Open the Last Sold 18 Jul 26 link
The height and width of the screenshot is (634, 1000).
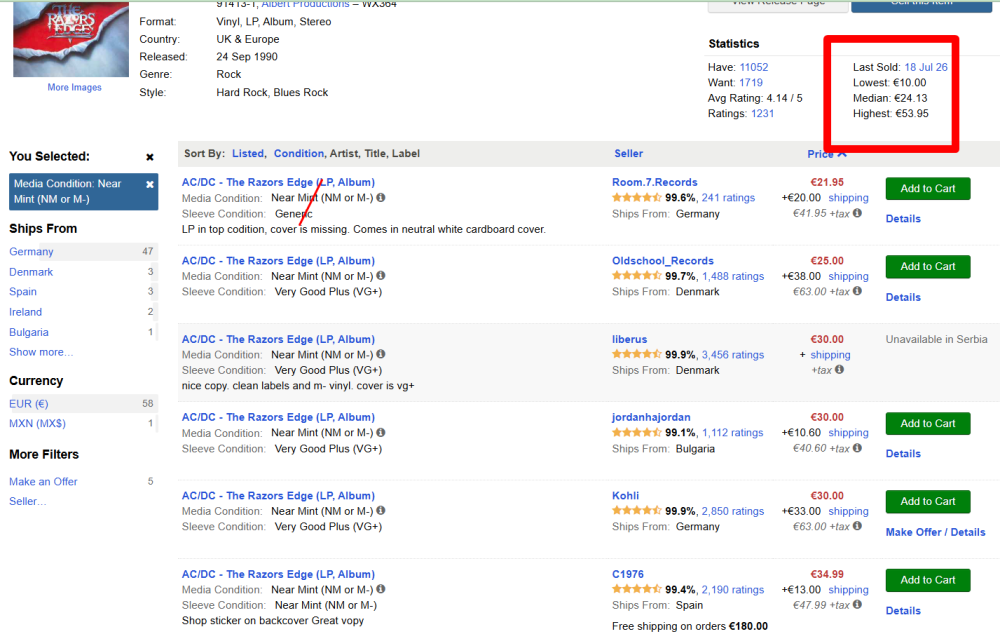pyautogui.click(x=926, y=67)
